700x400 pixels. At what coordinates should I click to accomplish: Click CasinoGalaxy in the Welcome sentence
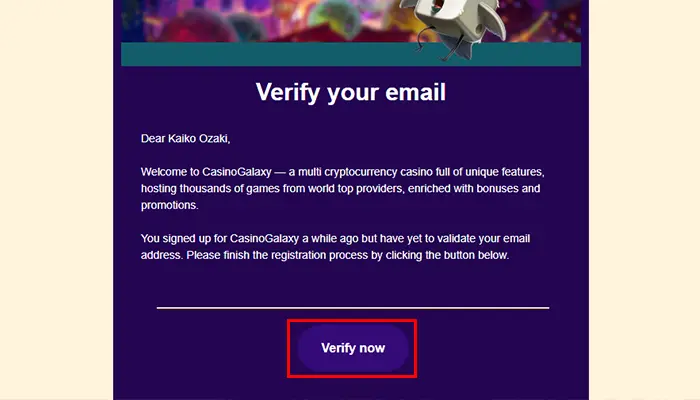[x=237, y=172]
